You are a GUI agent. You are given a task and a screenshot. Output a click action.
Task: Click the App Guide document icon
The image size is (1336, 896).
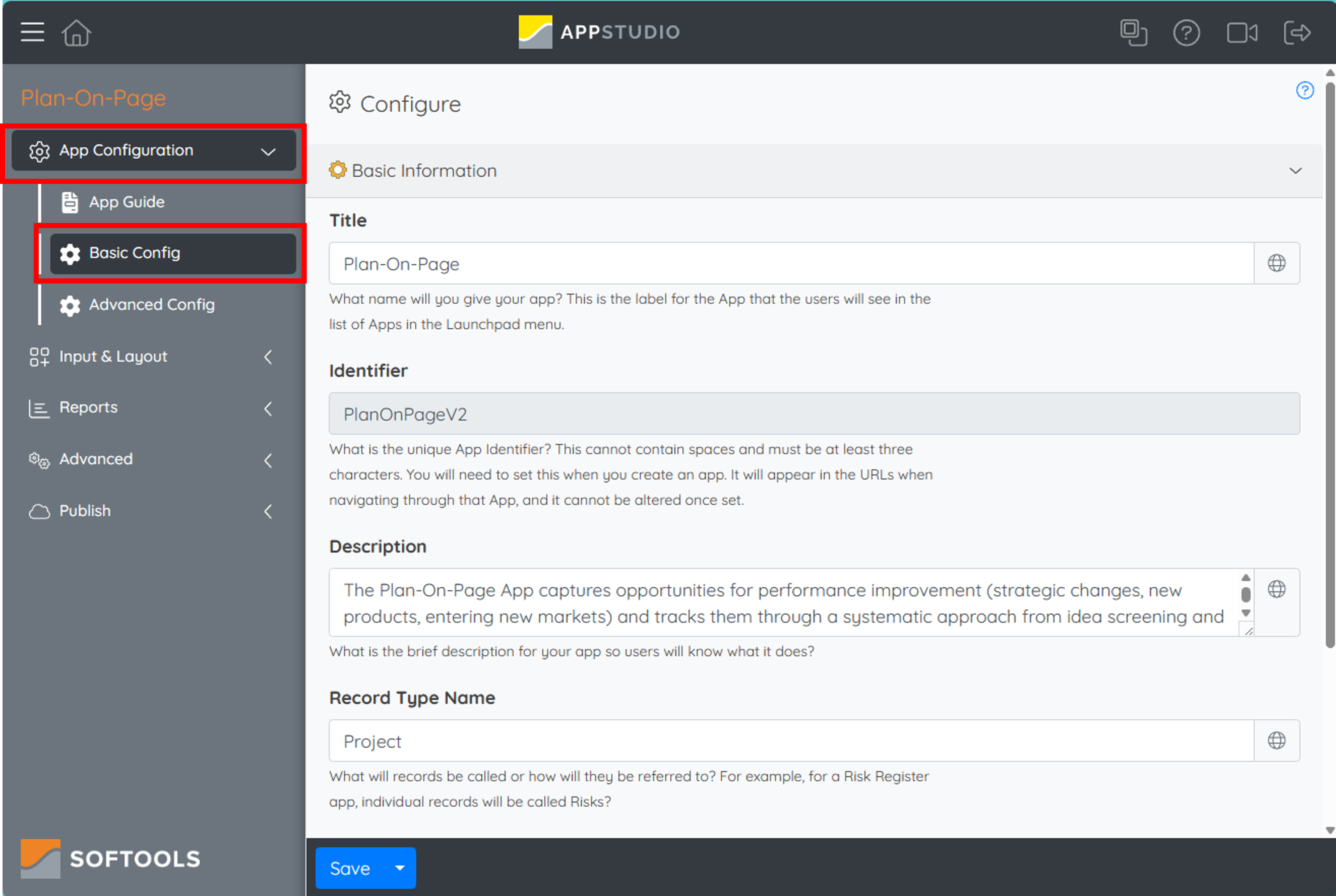click(x=70, y=202)
